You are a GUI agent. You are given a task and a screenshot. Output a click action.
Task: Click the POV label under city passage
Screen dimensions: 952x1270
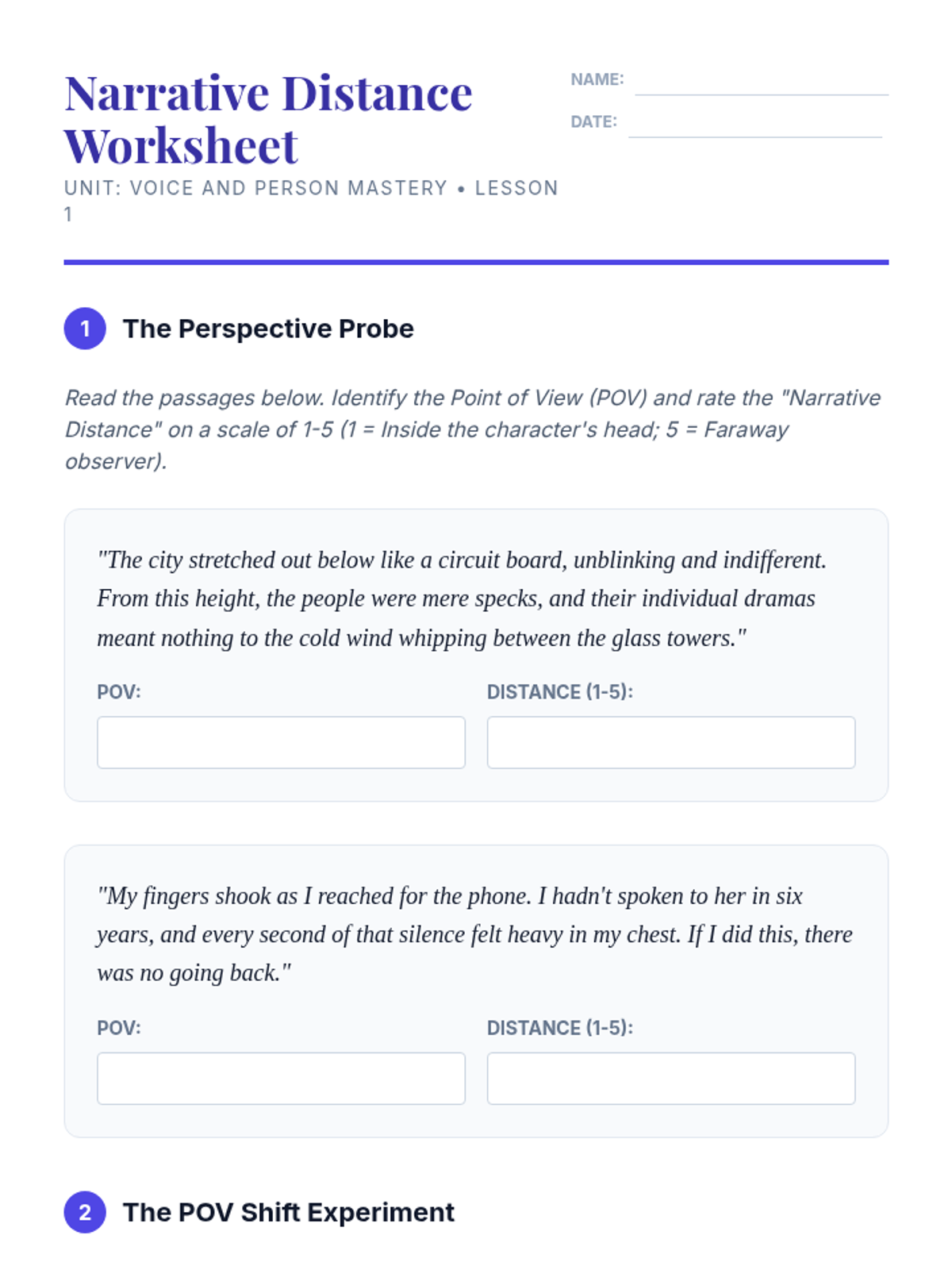click(119, 692)
